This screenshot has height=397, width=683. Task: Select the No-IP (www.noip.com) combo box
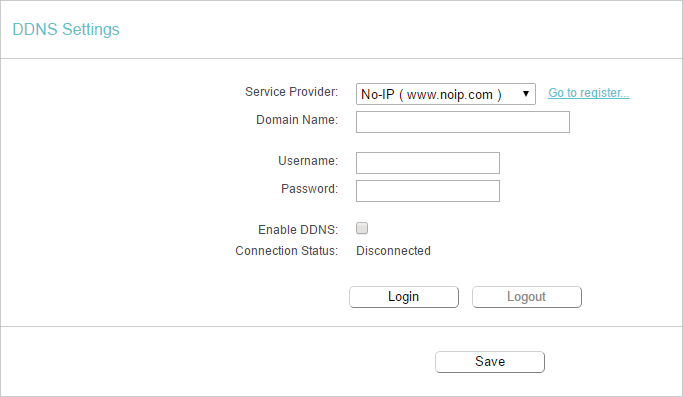pos(446,94)
